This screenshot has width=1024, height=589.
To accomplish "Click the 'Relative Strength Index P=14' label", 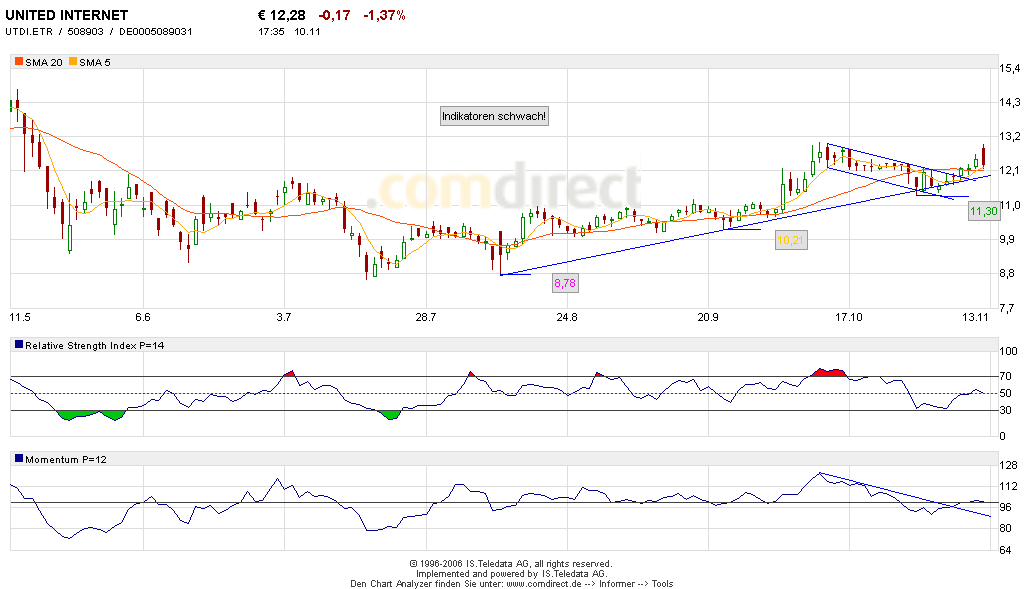I will (x=95, y=345).
